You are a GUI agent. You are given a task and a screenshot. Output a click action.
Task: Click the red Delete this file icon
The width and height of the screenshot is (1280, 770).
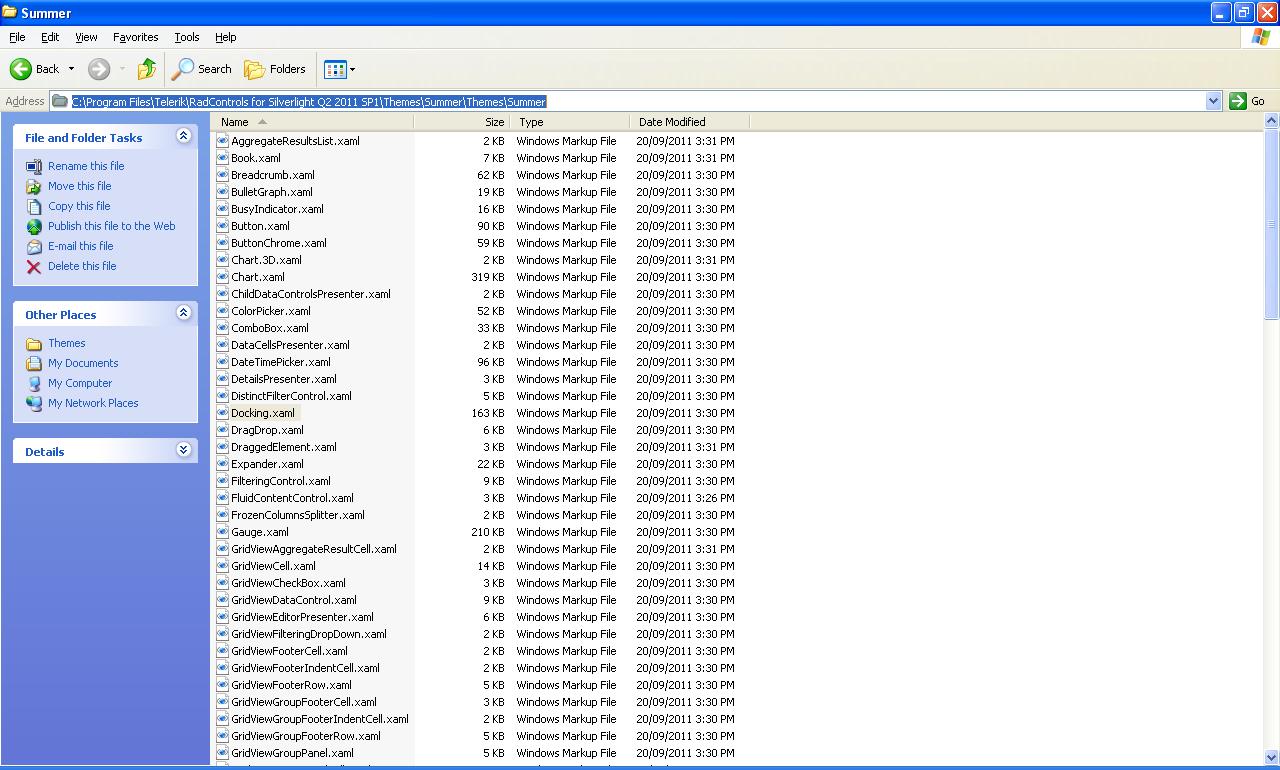tap(34, 266)
